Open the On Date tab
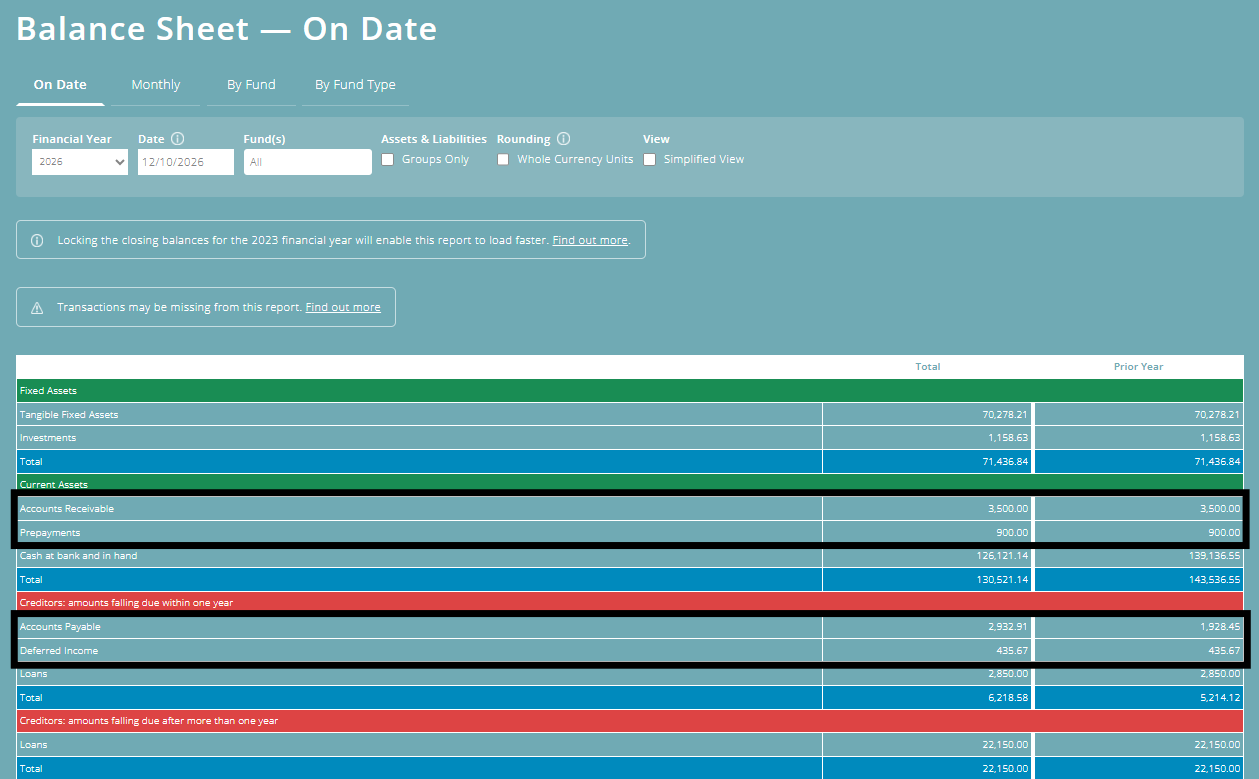This screenshot has width=1259, height=779. (60, 85)
